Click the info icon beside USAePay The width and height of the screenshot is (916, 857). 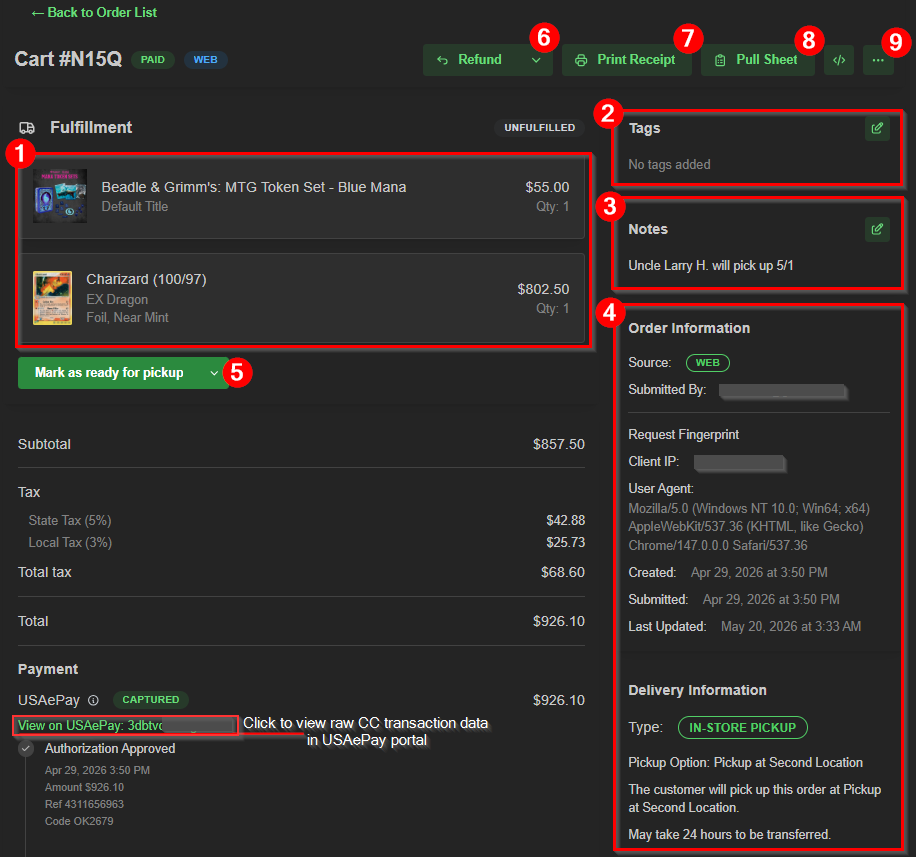coord(93,700)
